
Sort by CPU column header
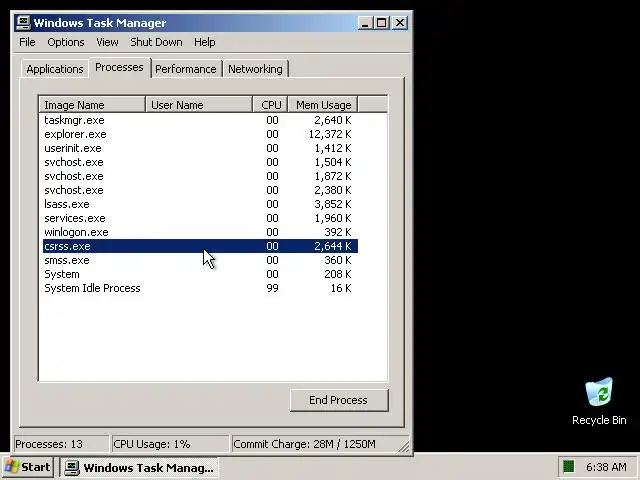pos(271,105)
